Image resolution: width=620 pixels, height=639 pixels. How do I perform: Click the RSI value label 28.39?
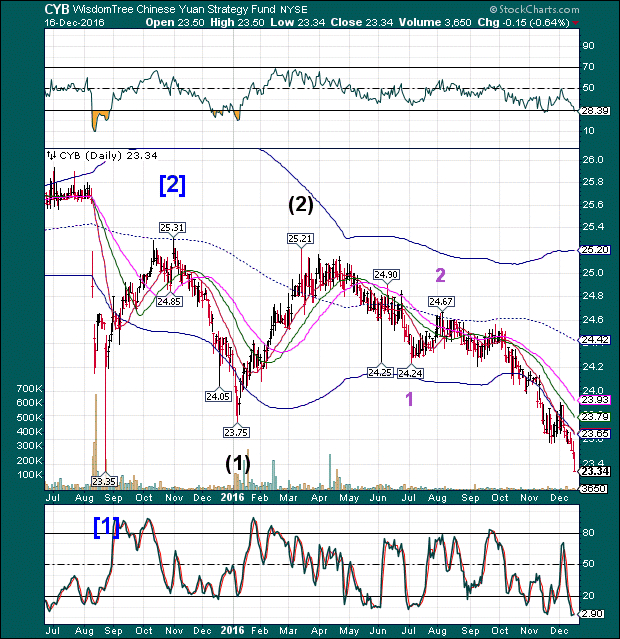tap(595, 110)
